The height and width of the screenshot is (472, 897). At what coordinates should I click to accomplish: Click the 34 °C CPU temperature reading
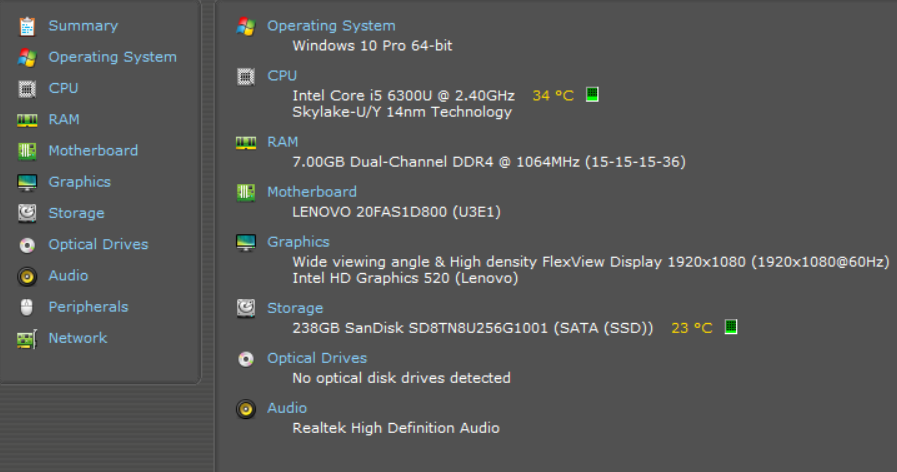coord(553,96)
